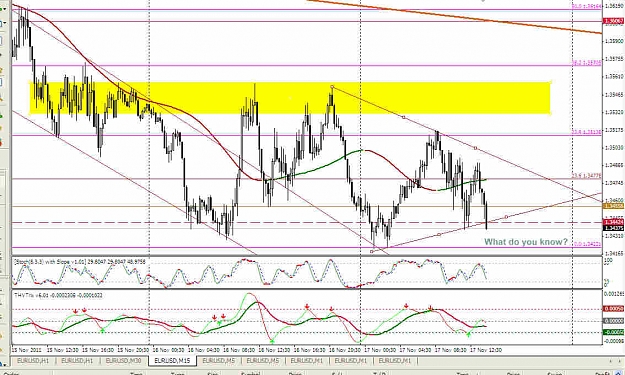Click the '16 Nov 00:30' time axis label

coord(169,350)
